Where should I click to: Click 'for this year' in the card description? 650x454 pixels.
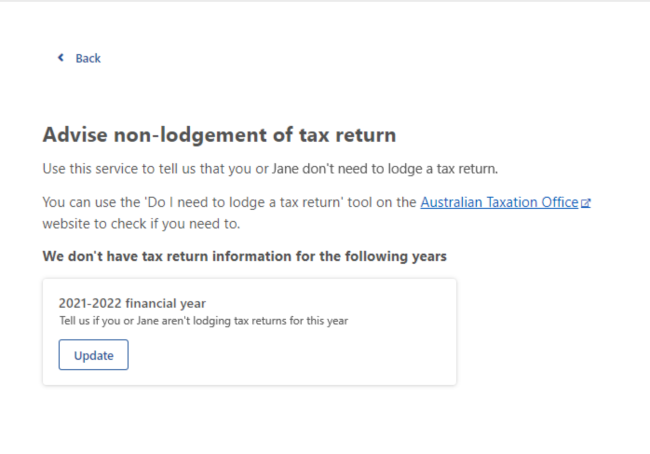(x=319, y=321)
